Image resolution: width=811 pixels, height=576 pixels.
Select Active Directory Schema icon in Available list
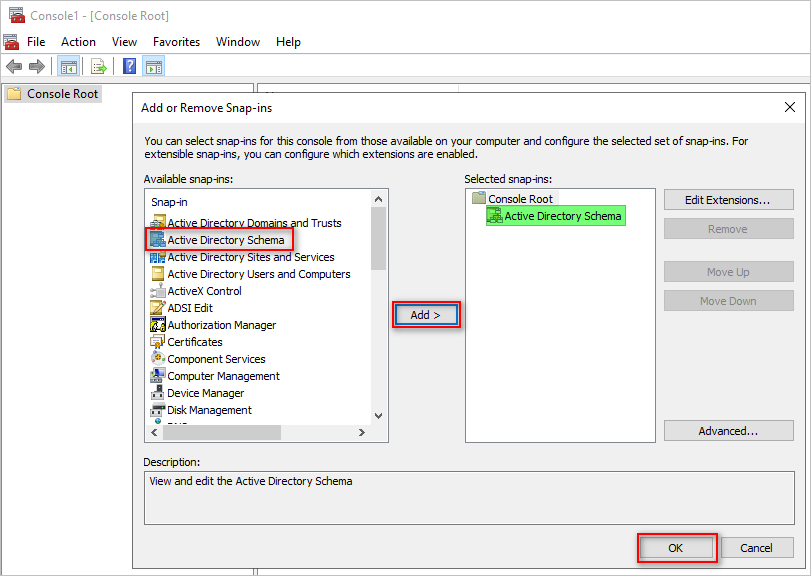coord(158,240)
